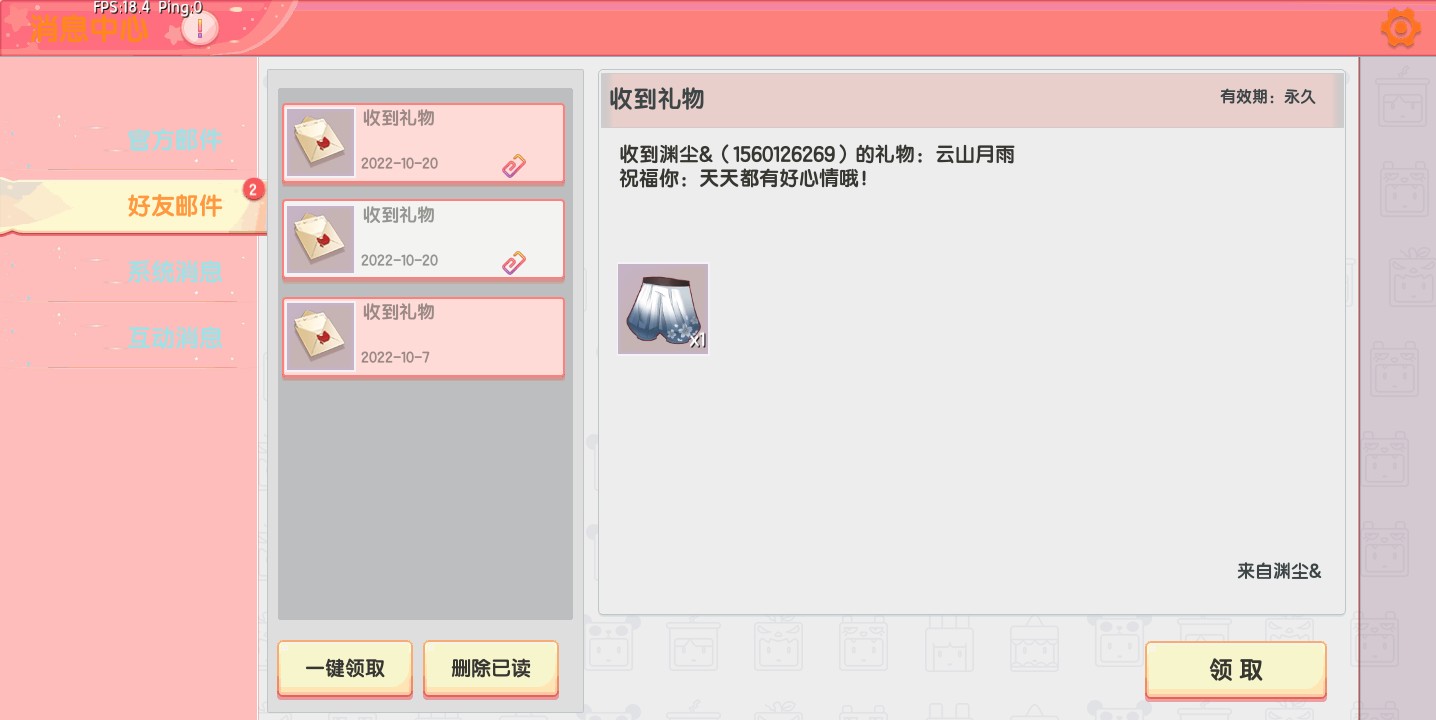1436x720 pixels.
Task: Open the 系统消息 tab
Action: tap(175, 272)
